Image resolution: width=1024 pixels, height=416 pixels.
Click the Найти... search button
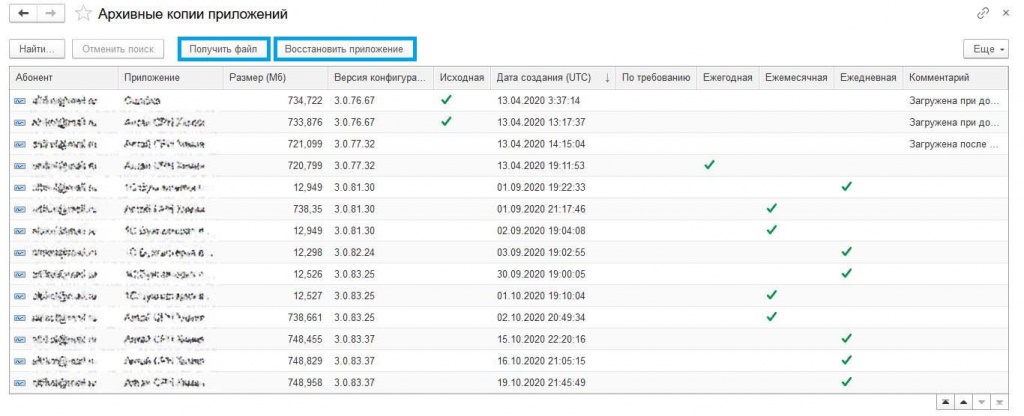(38, 49)
